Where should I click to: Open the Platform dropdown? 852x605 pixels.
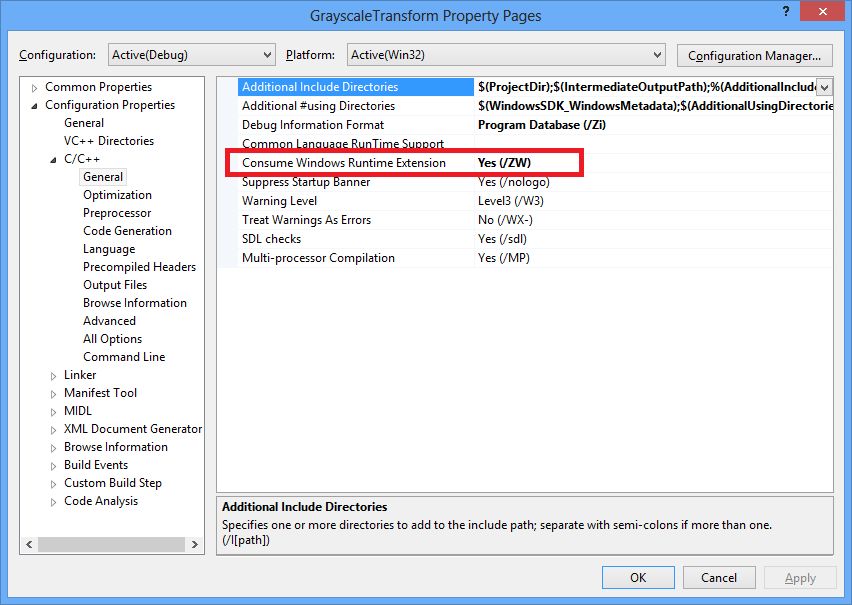point(506,55)
